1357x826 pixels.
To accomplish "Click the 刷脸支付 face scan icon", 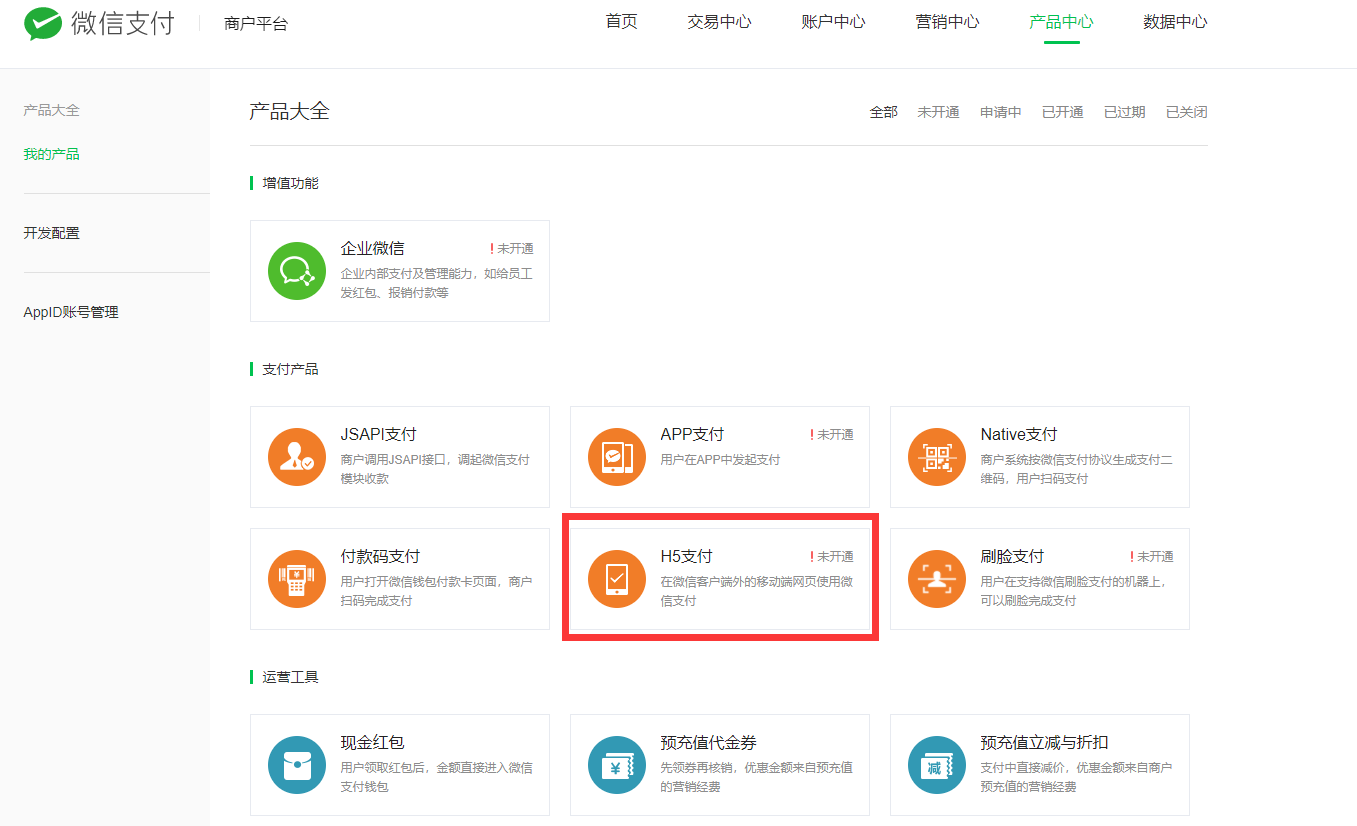I will pyautogui.click(x=937, y=579).
